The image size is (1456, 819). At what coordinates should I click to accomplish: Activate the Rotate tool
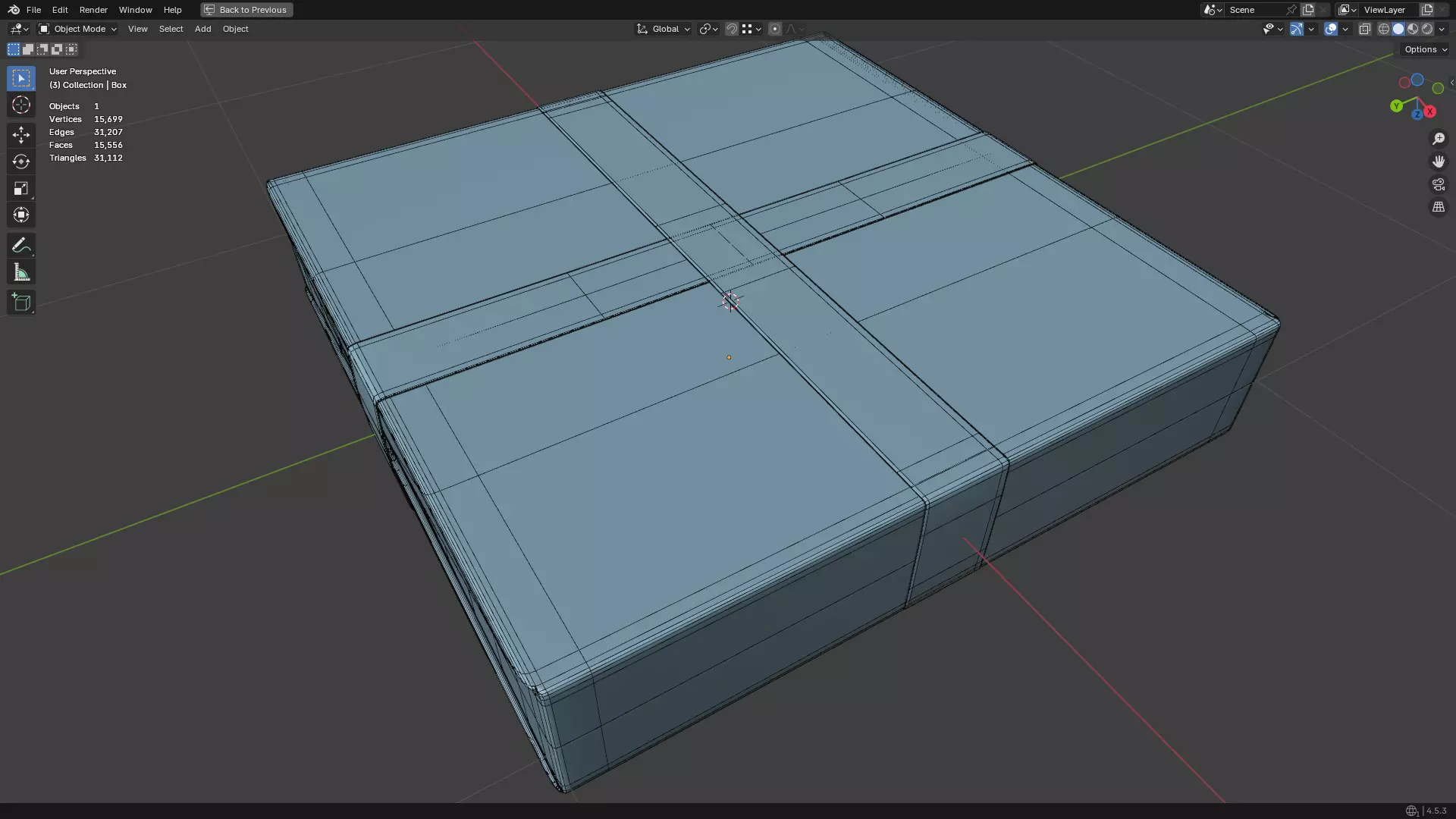[20, 162]
